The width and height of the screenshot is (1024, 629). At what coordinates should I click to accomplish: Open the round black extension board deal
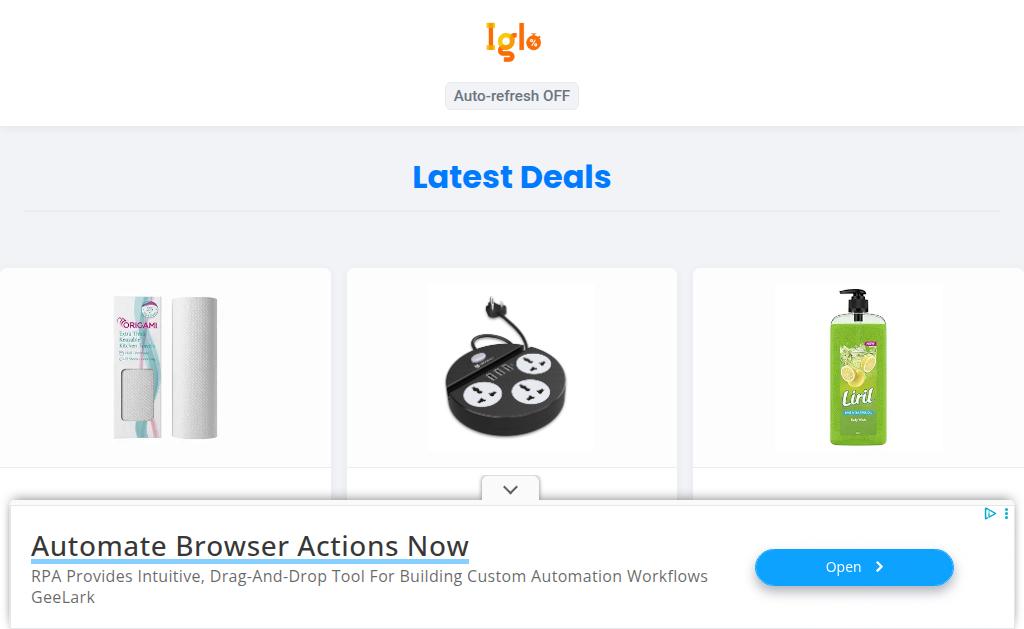(x=511, y=367)
